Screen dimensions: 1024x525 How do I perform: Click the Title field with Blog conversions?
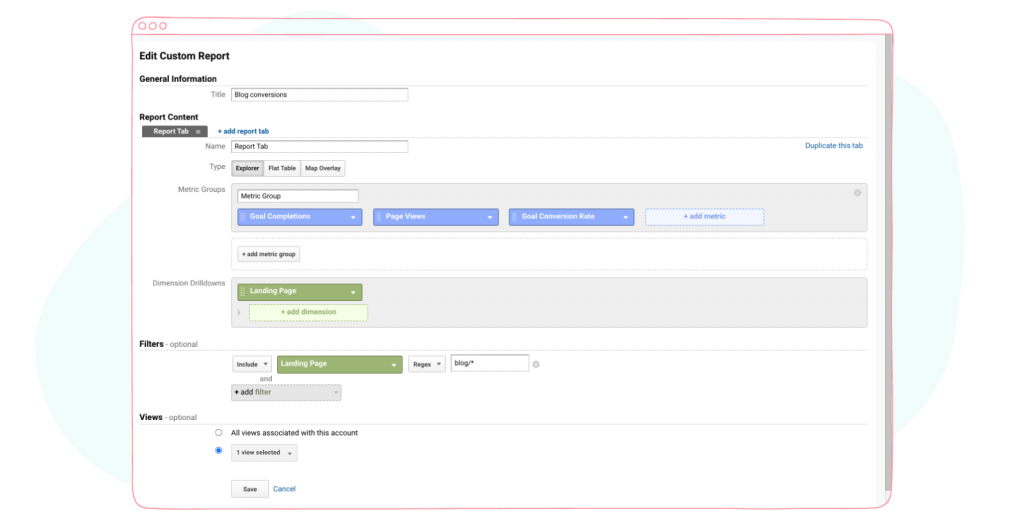point(319,95)
